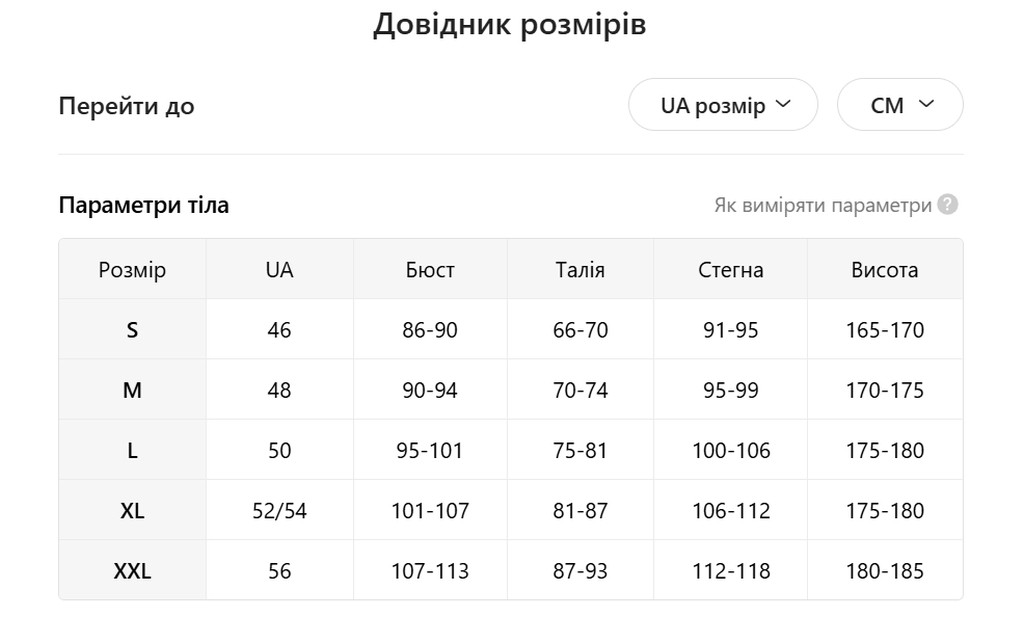This screenshot has height=617, width=1024.
Task: Click the chevron beside CM
Action: click(x=926, y=104)
